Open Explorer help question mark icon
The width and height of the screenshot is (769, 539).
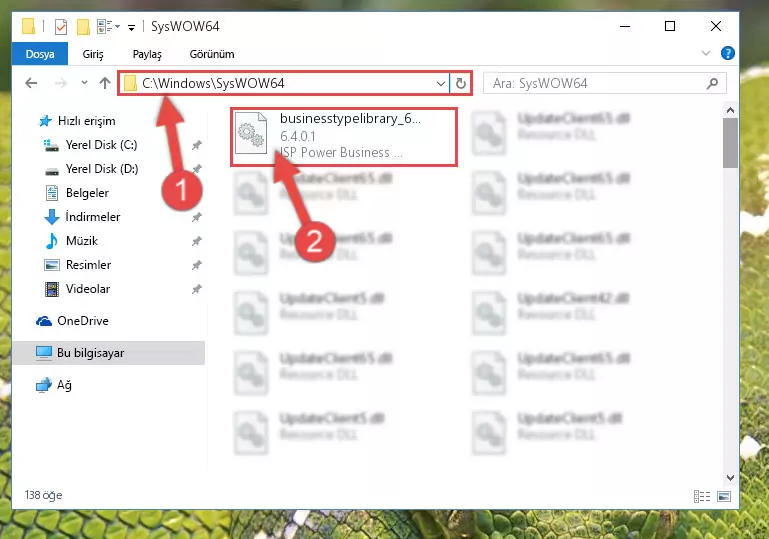(728, 53)
